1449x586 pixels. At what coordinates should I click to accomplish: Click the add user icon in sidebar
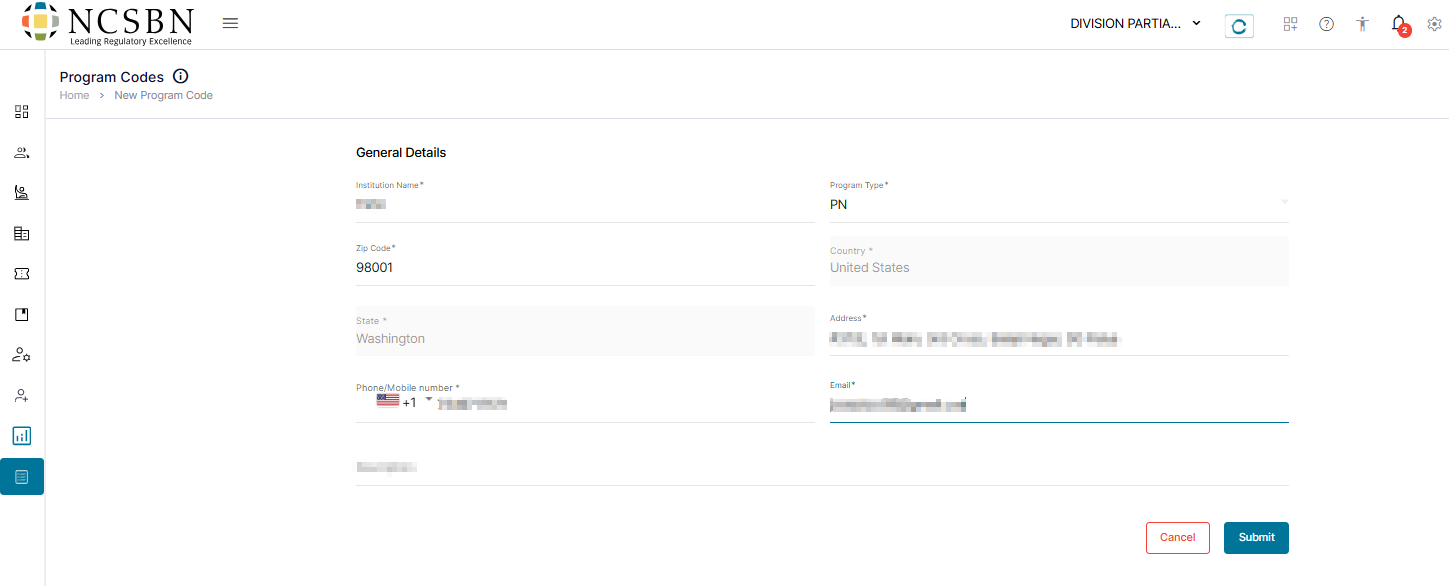coord(22,396)
